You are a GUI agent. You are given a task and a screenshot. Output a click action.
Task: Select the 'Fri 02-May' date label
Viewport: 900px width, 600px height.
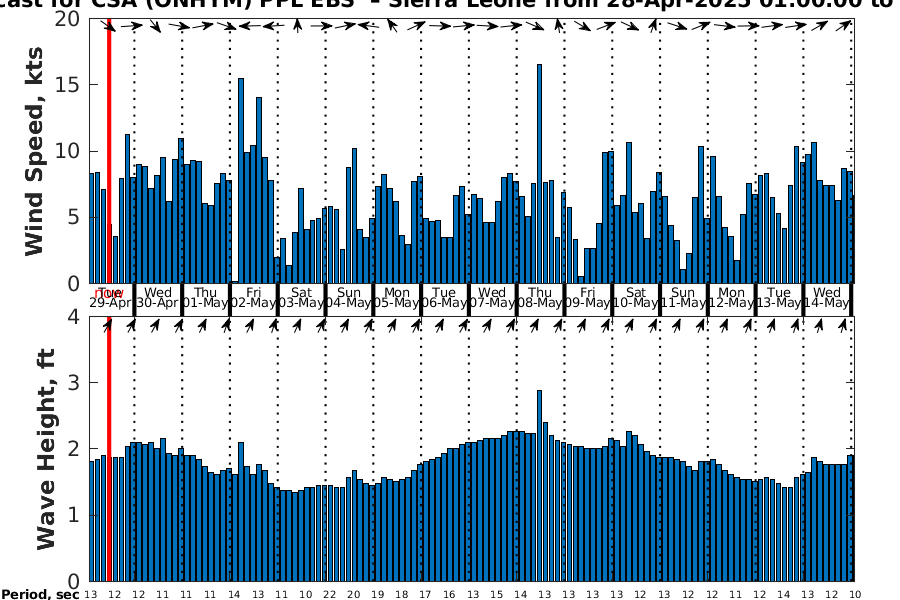253,297
